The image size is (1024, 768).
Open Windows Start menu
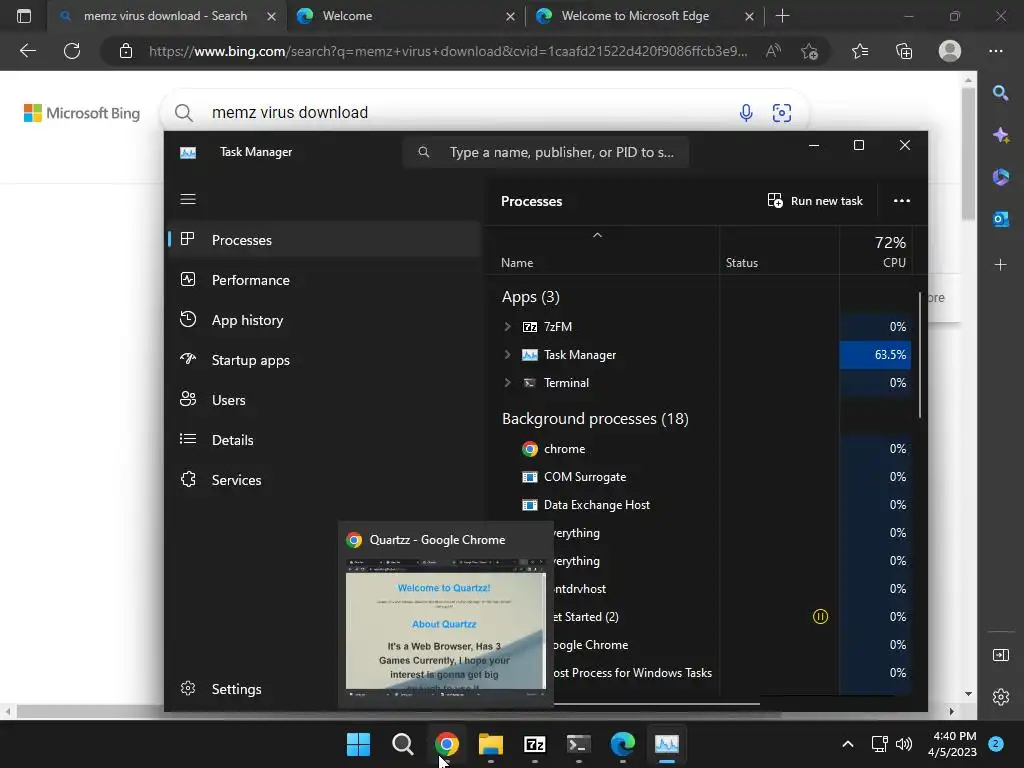click(x=358, y=744)
